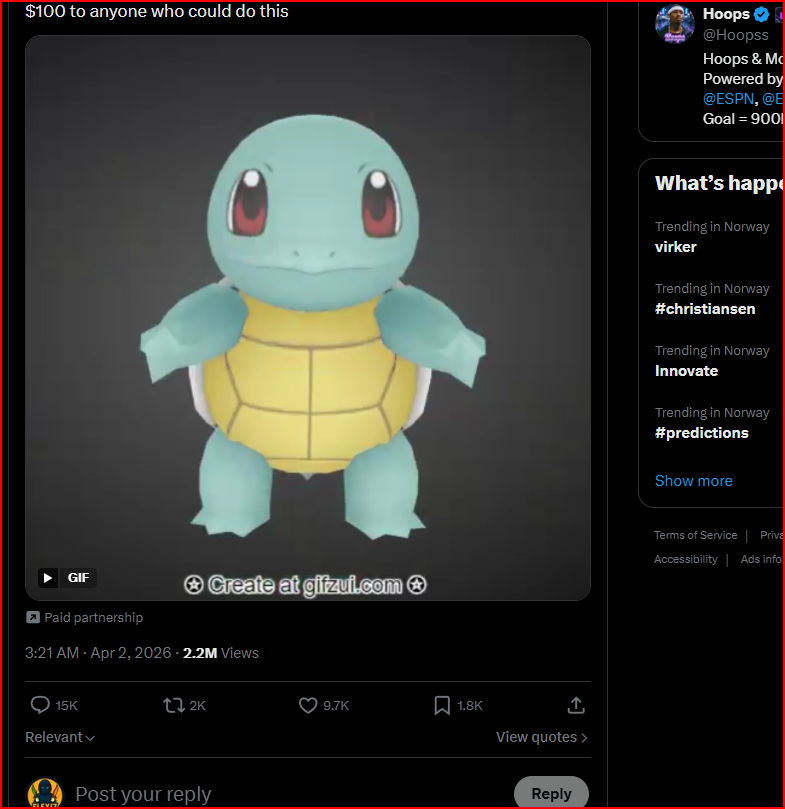Screen dimensions: 785x809
Task: Open View quotes link
Action: click(542, 737)
